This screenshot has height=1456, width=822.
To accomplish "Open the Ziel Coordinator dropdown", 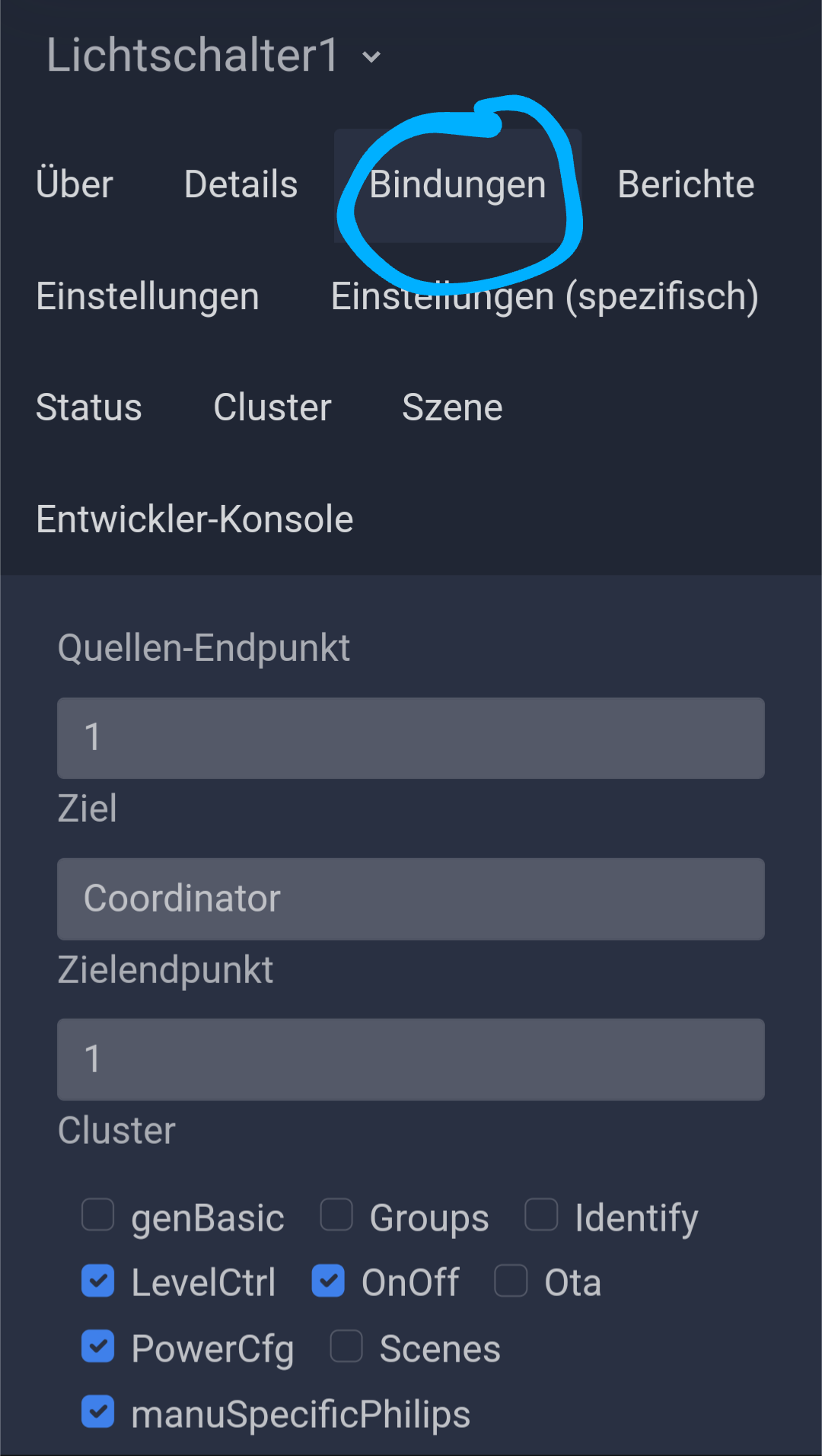I will [411, 899].
